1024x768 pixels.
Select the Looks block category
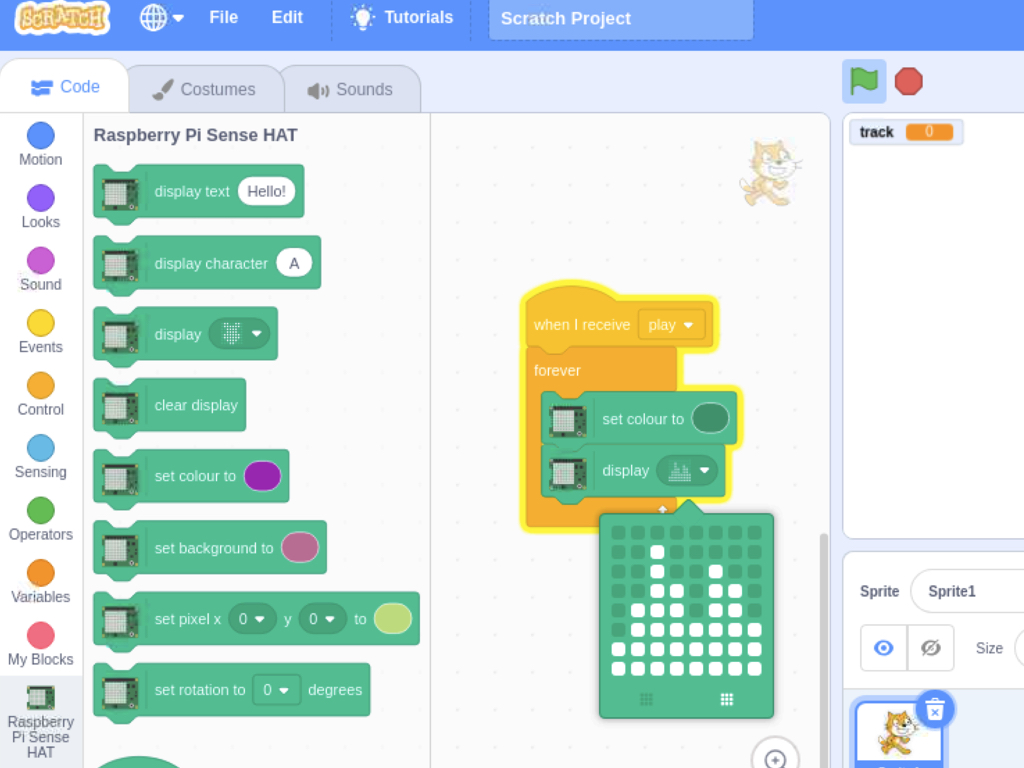pos(40,207)
